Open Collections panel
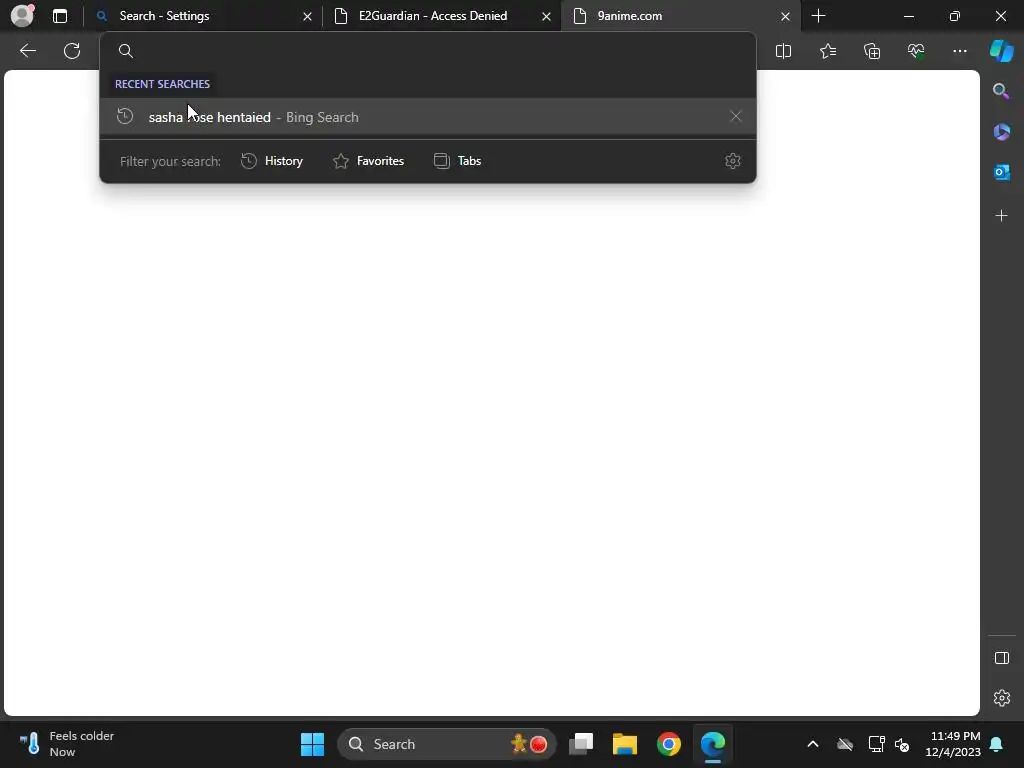The image size is (1024, 768). (x=872, y=51)
